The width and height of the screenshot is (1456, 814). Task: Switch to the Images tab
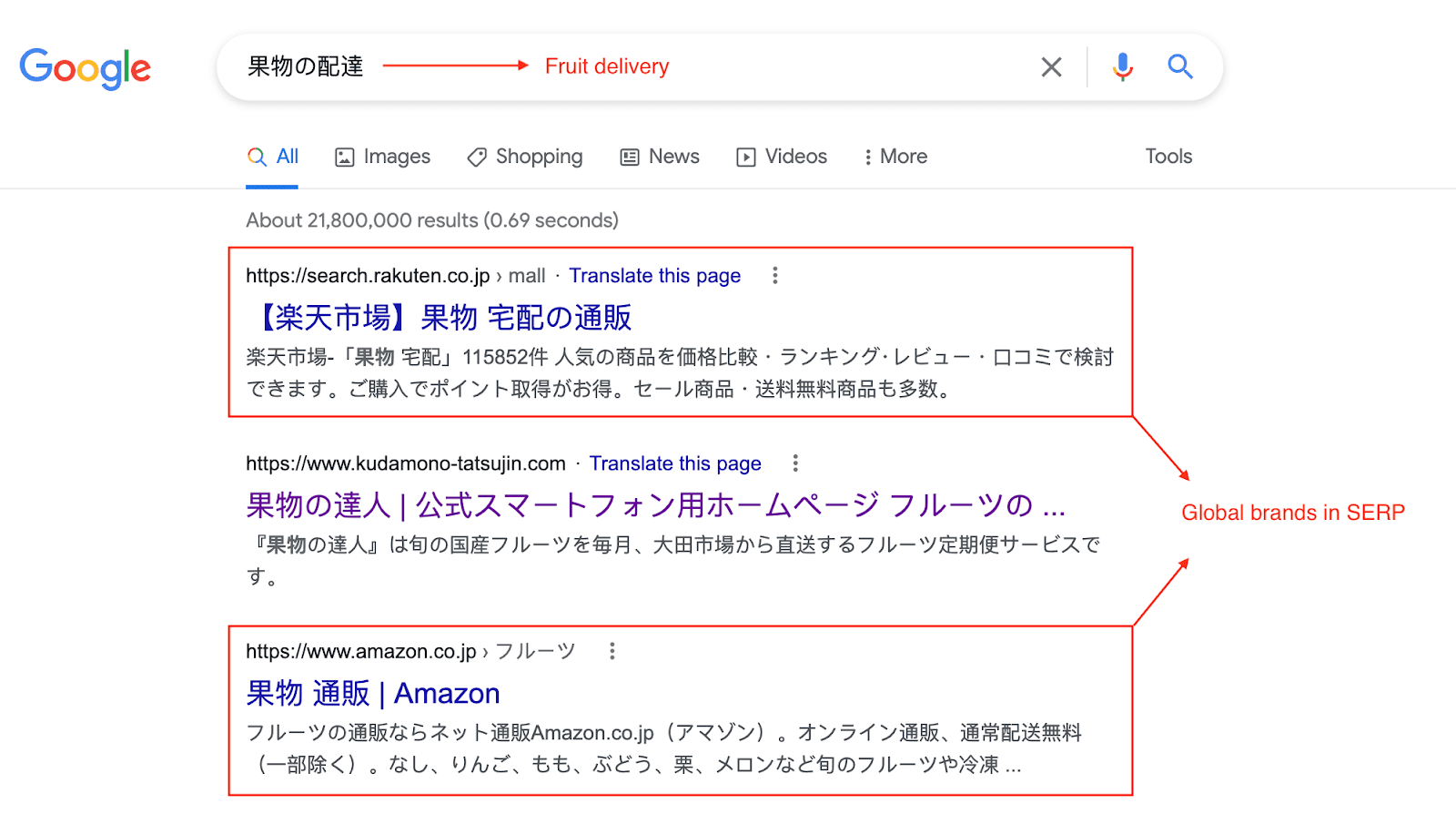pos(382,157)
